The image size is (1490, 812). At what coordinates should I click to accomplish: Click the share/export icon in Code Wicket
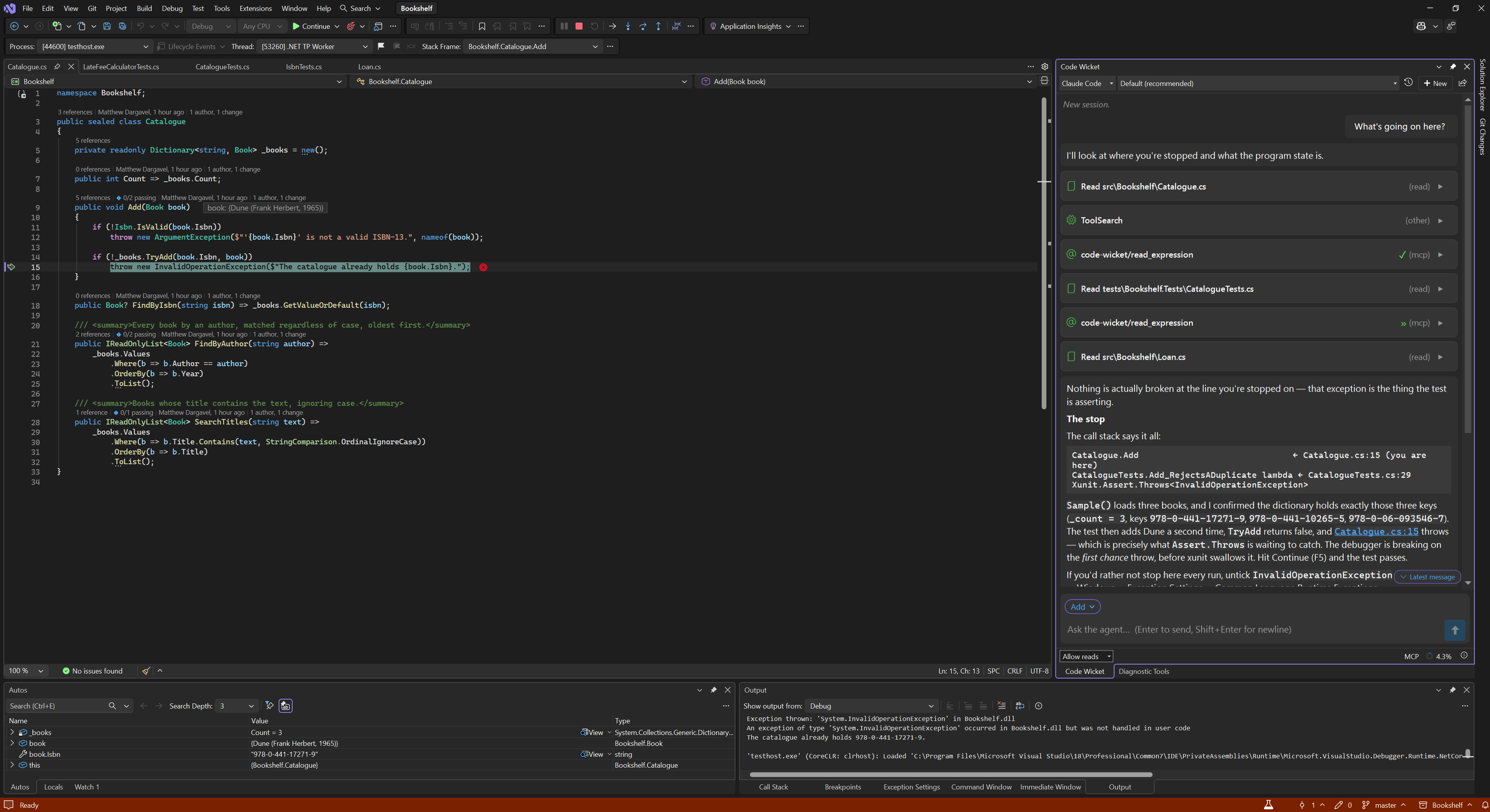pos(1463,83)
